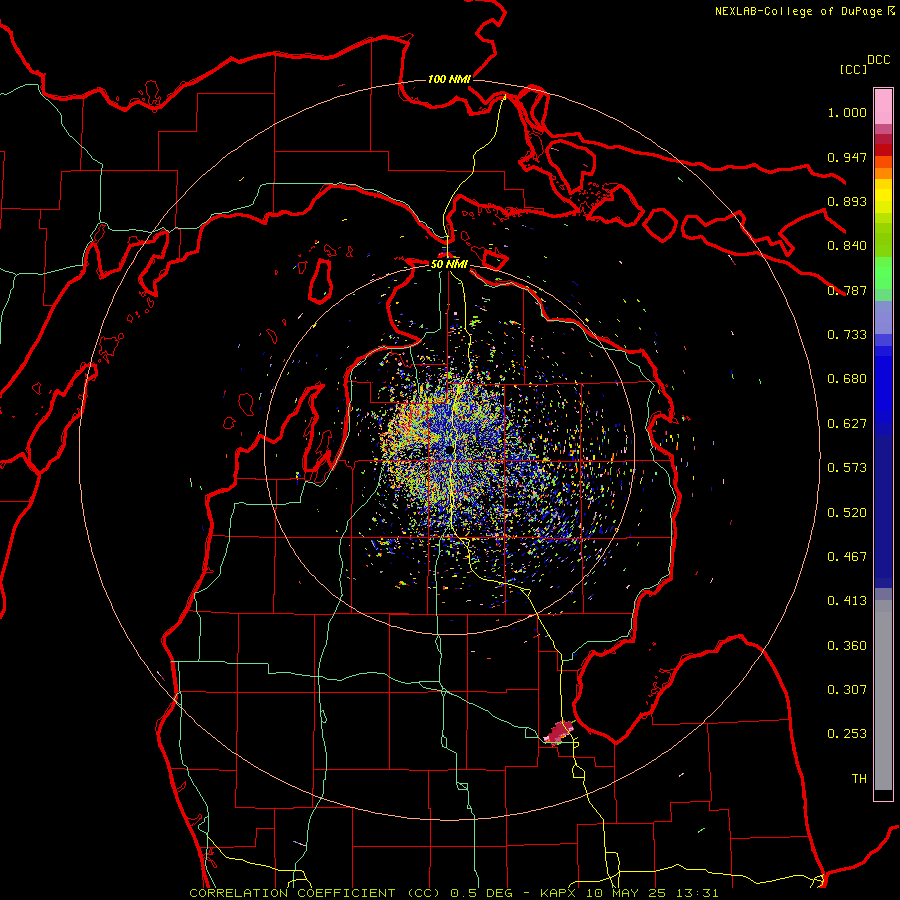Click the green segment of the color bar
900x900 pixels.
883,273
